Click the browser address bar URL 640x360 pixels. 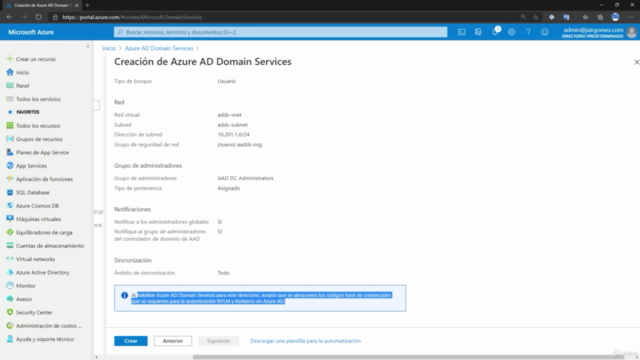pyautogui.click(x=132, y=17)
